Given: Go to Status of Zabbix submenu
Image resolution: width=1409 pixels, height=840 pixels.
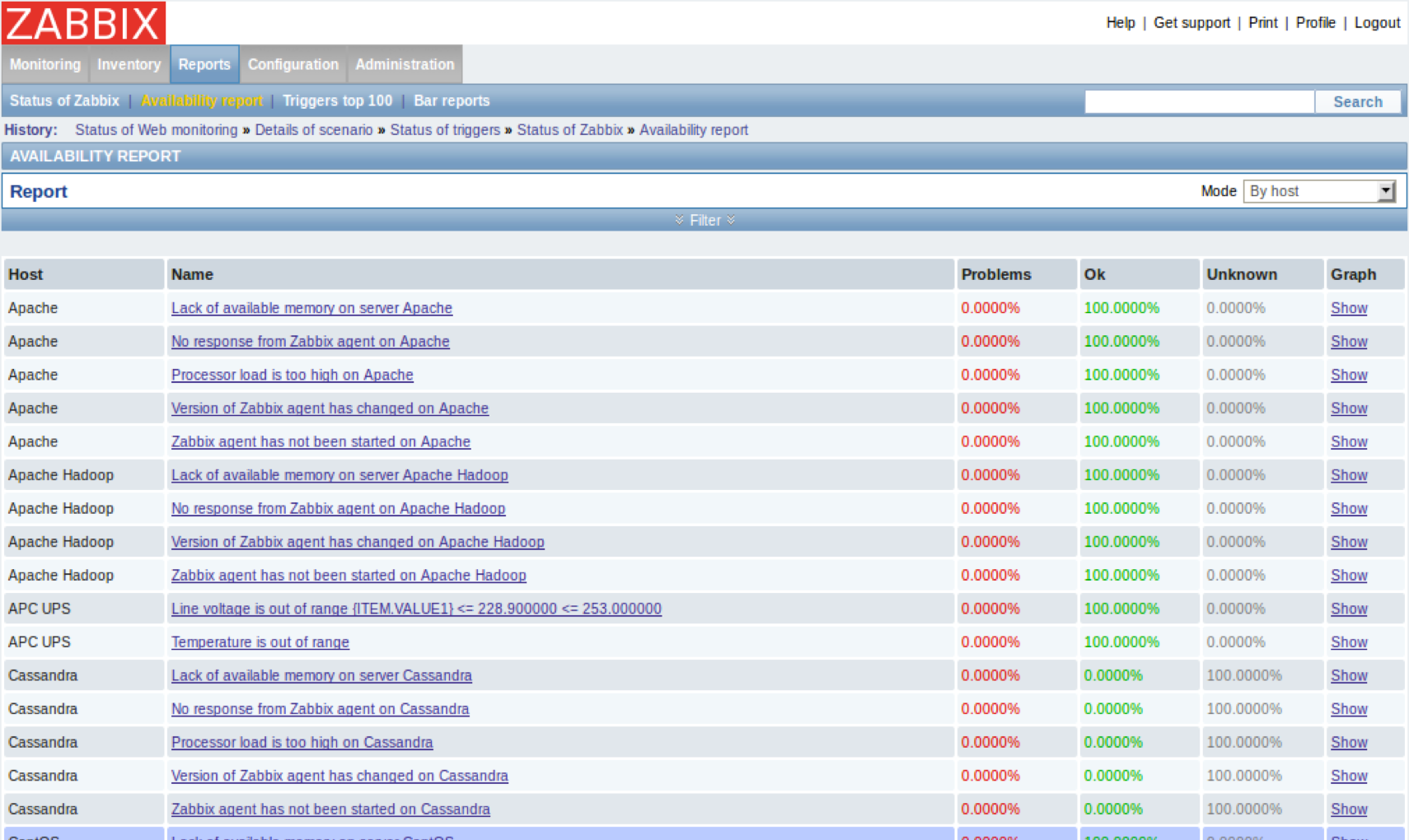Looking at the screenshot, I should pyautogui.click(x=64, y=100).
